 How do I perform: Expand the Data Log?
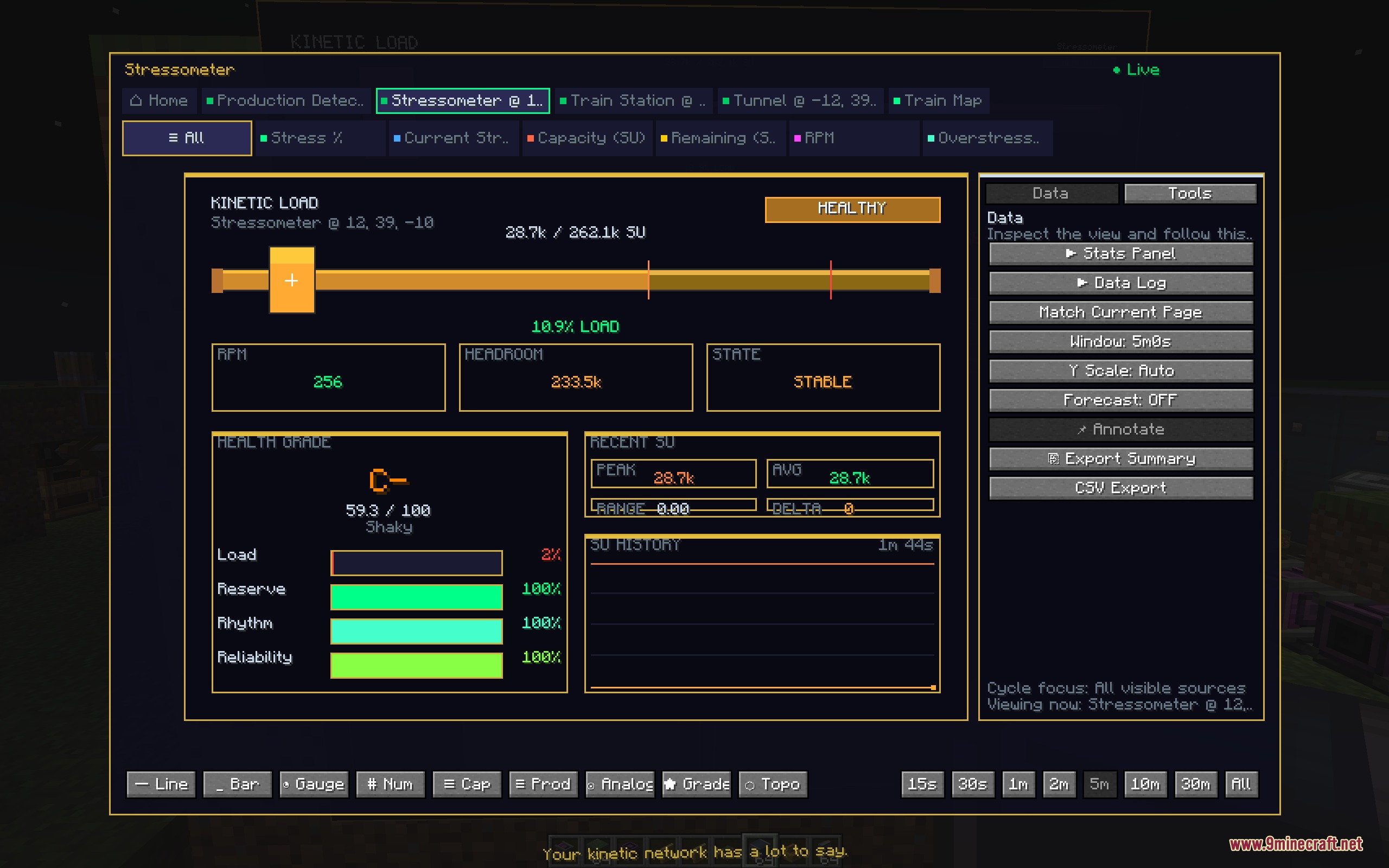(x=1121, y=283)
